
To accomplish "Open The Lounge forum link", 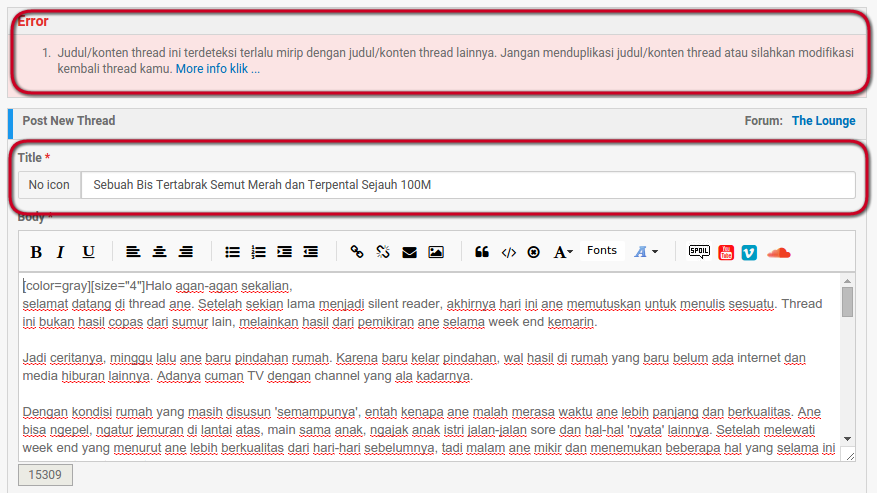I will tap(823, 121).
